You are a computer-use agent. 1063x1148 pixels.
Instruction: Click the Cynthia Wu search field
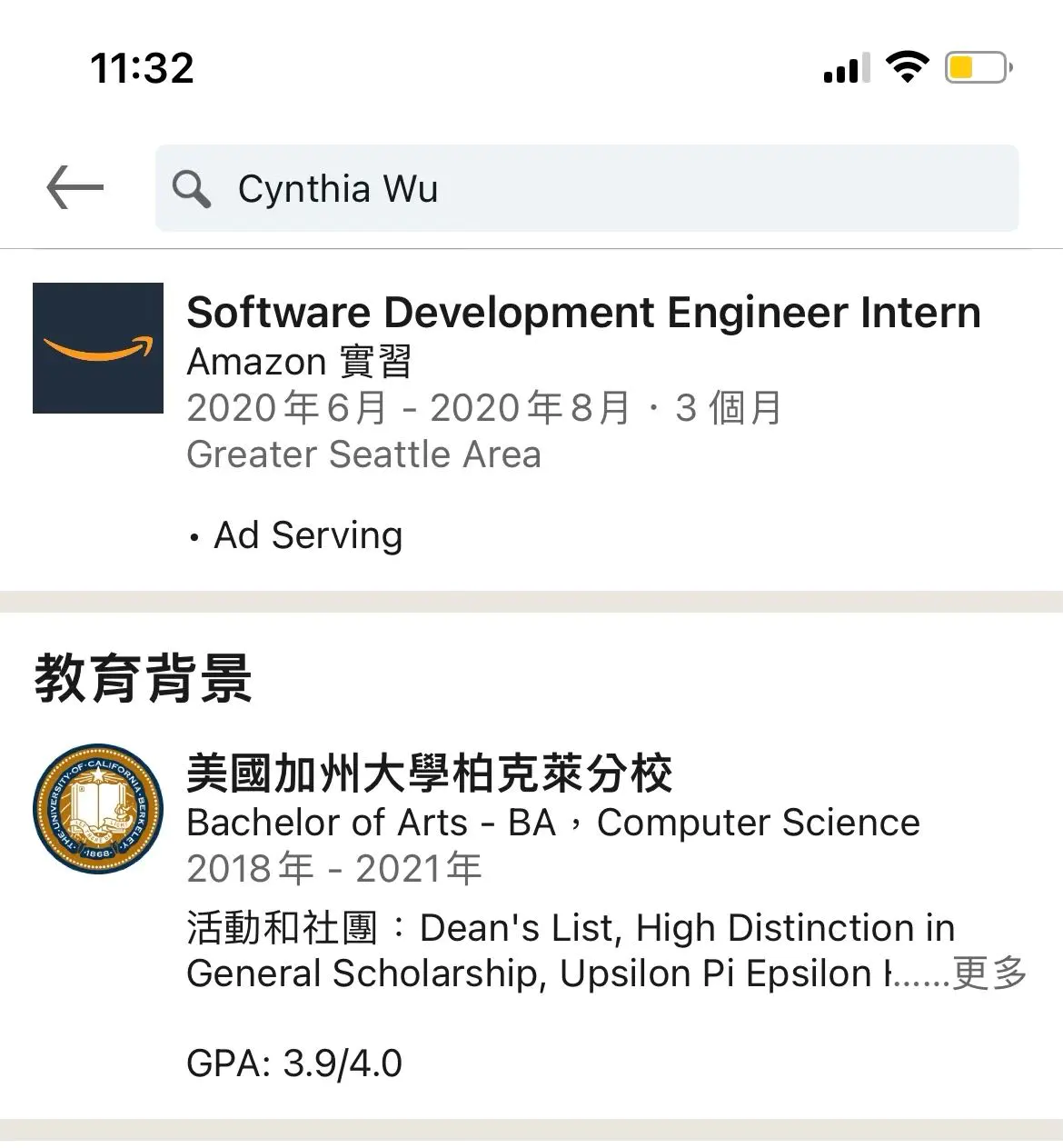point(587,188)
